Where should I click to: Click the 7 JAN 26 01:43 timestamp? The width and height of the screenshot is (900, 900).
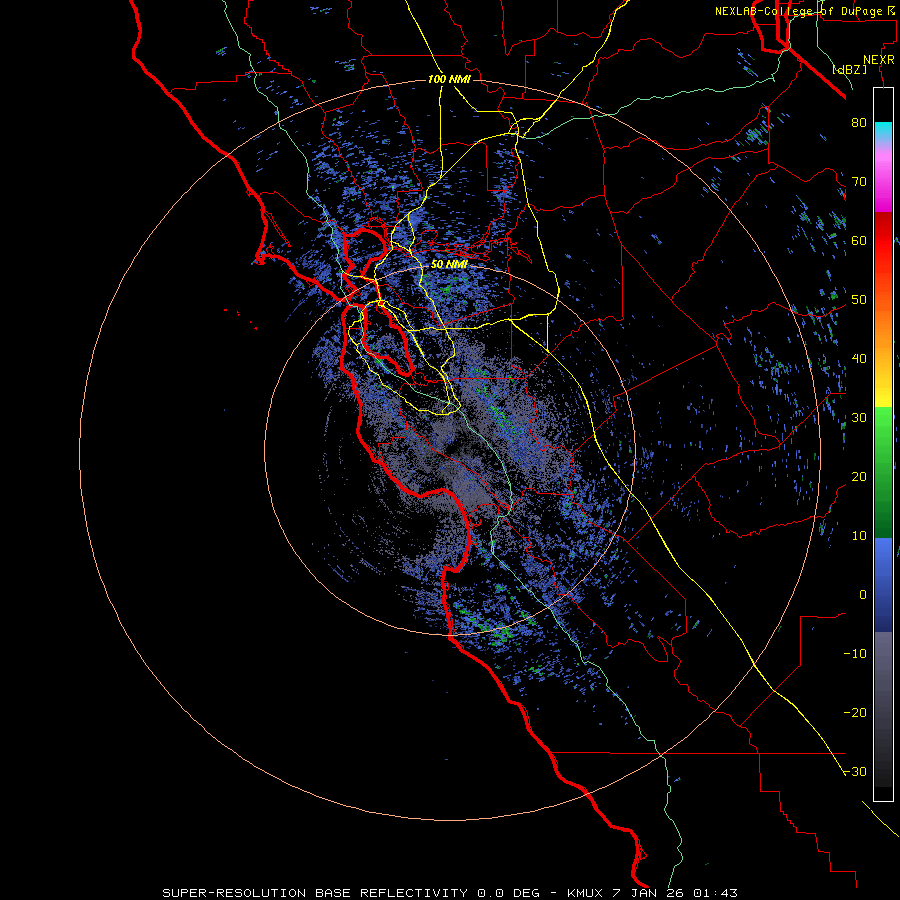(677, 893)
